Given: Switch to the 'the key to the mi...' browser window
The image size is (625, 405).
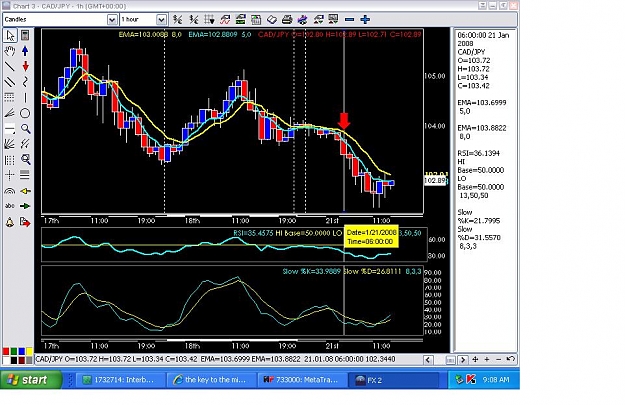Looking at the screenshot, I should click(211, 380).
